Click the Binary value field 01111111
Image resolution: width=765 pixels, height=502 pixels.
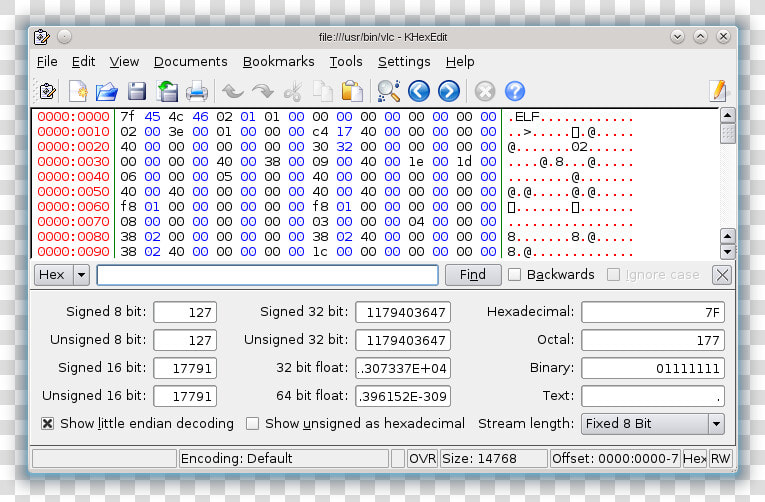pos(653,368)
